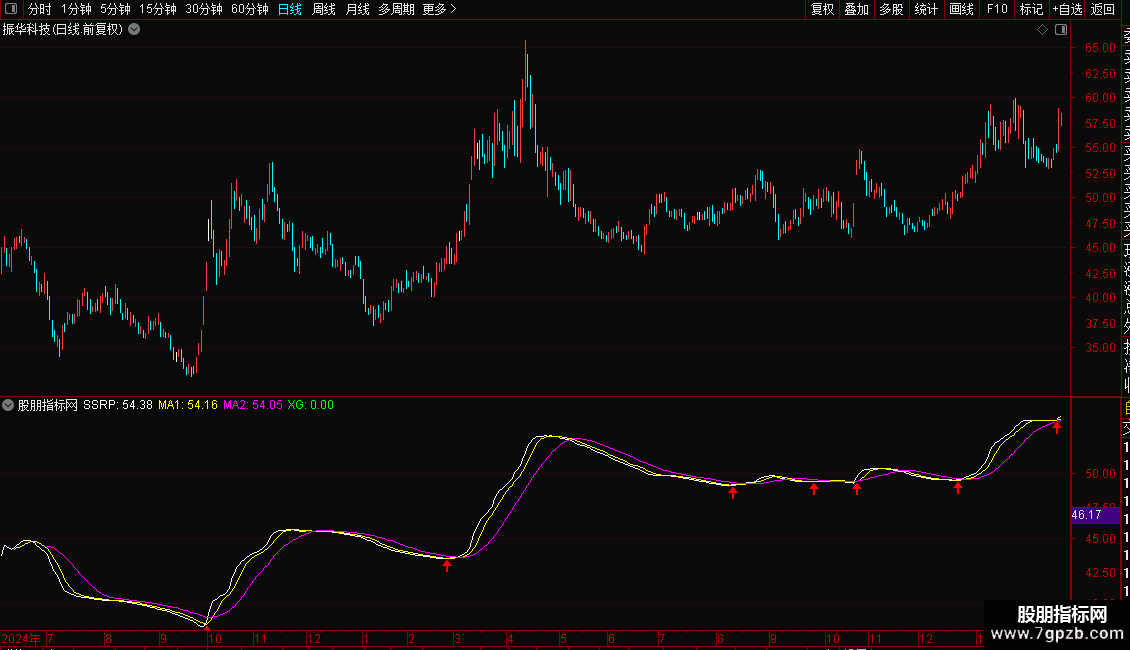Screen dimensions: 1130x650
Task: Click the MA2: 54.05 value
Action: tap(252, 405)
